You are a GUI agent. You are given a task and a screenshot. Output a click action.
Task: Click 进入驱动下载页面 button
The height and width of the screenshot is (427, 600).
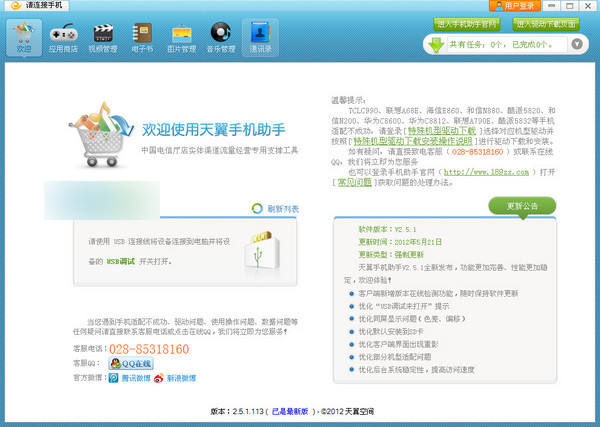546,24
